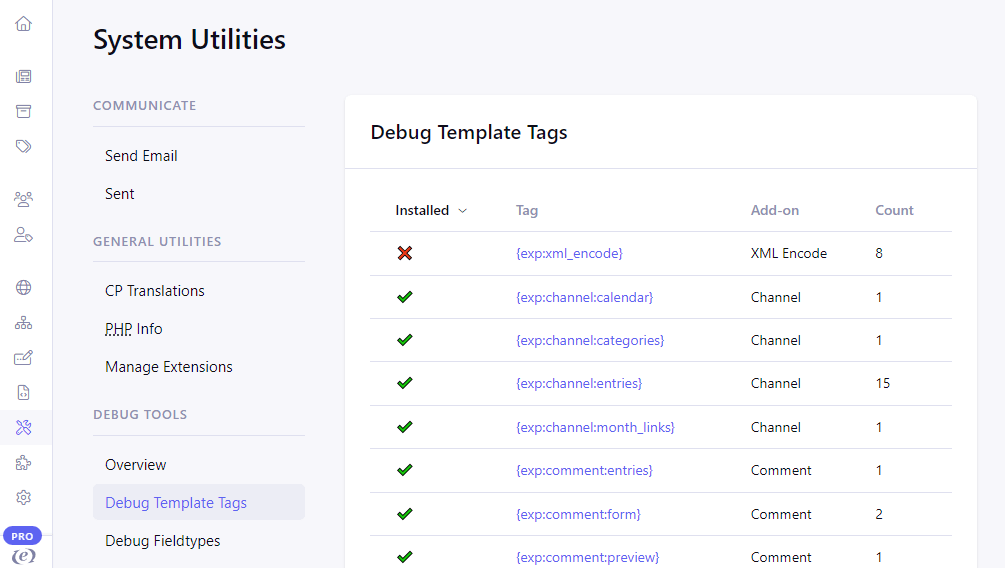Click the Categories tag icon
The width and height of the screenshot is (1005, 568).
[23, 146]
